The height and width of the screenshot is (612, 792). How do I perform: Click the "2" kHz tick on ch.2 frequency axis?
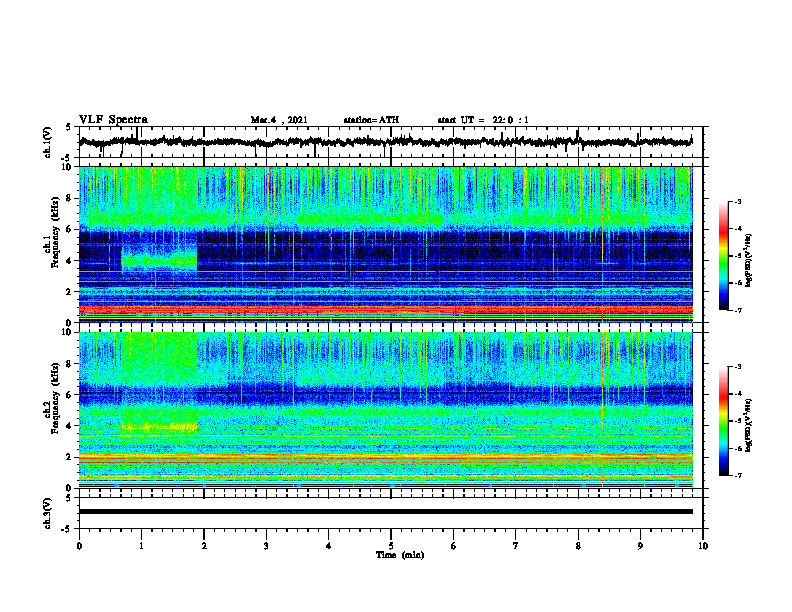tap(70, 456)
